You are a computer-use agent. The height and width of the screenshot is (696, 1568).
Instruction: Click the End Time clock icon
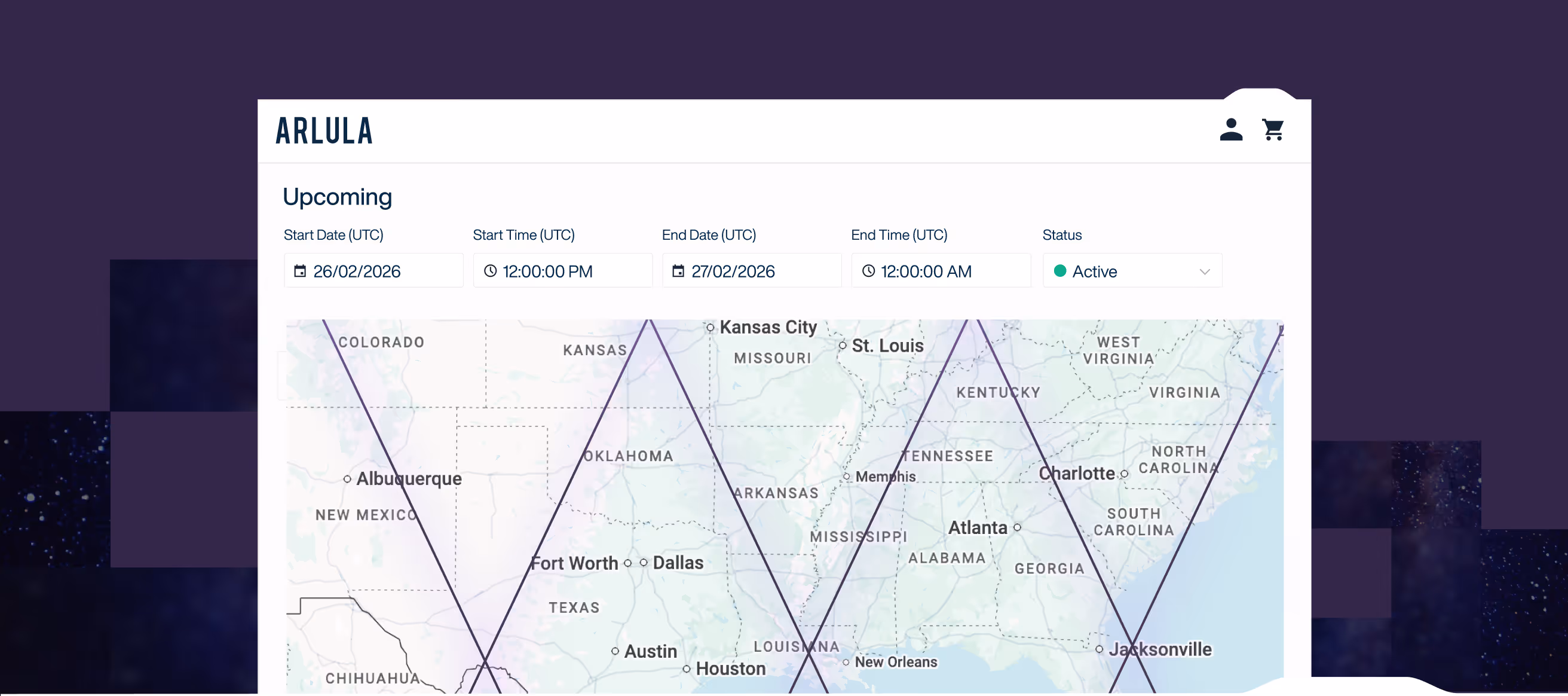[868, 271]
